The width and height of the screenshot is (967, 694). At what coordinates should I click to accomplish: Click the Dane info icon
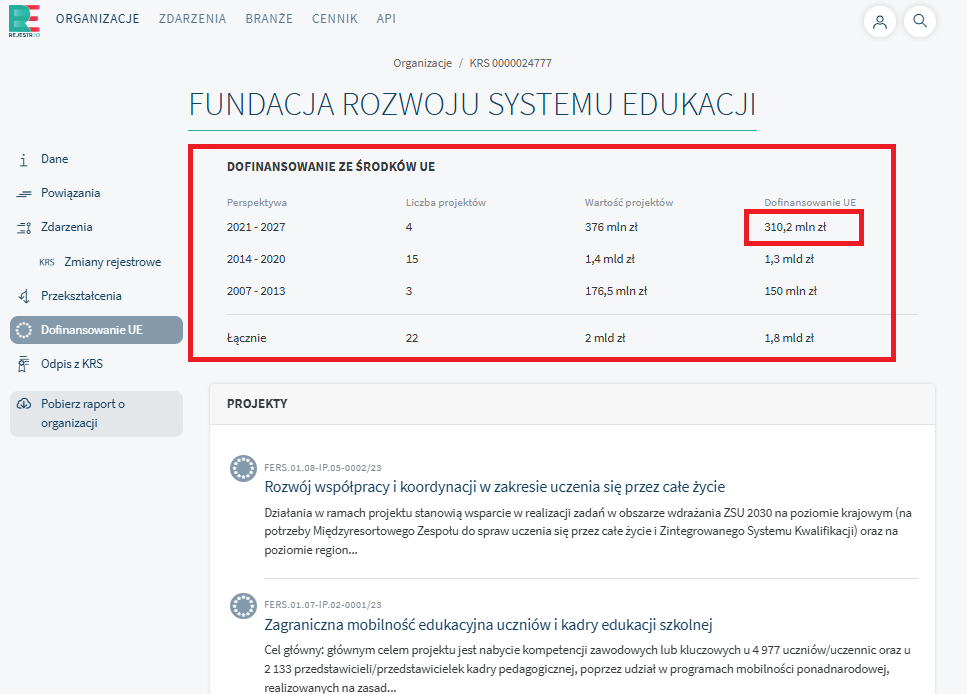point(23,160)
